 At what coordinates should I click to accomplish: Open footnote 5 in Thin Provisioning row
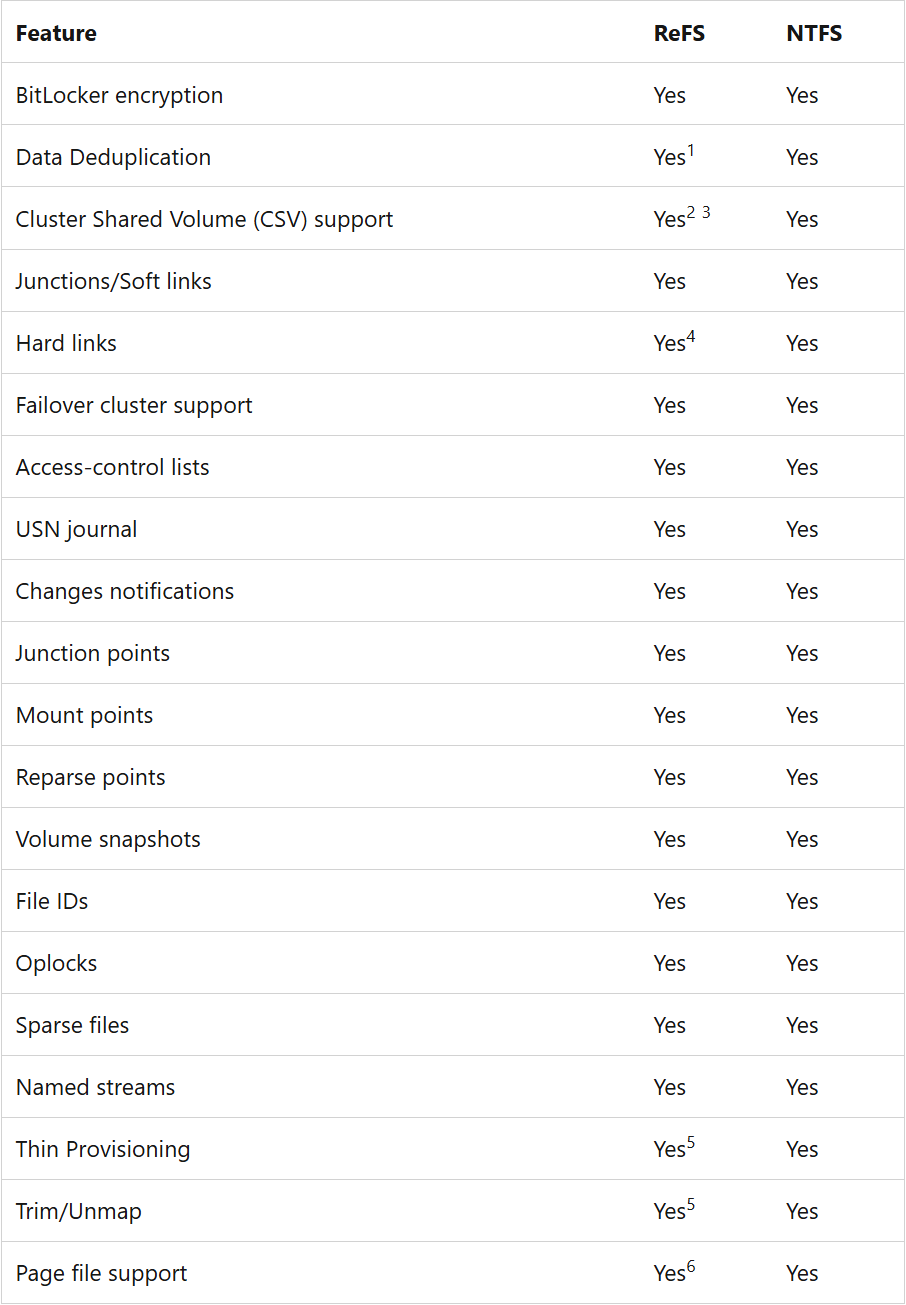click(691, 1142)
